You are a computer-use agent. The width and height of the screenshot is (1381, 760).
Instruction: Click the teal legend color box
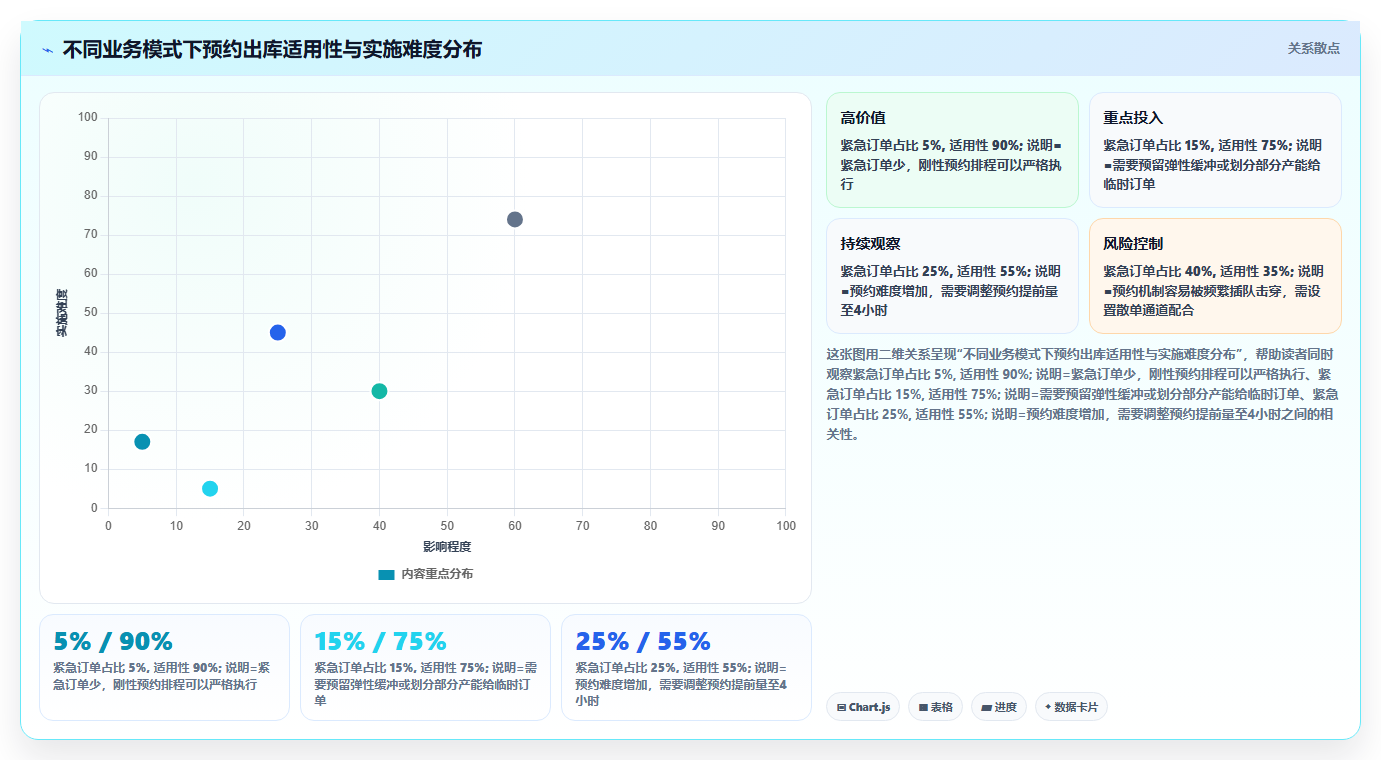click(386, 575)
